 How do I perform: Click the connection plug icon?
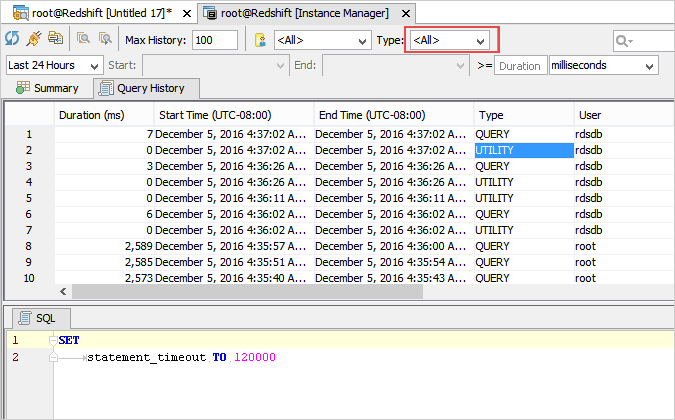click(34, 39)
